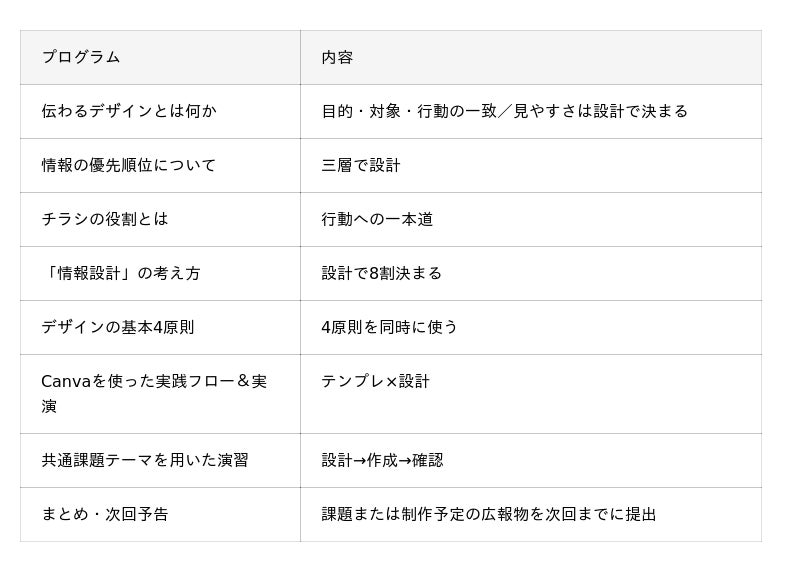800x572 pixels.
Task: Select the 共通課題テーマを用いた演習 cell
Action: tap(145, 461)
